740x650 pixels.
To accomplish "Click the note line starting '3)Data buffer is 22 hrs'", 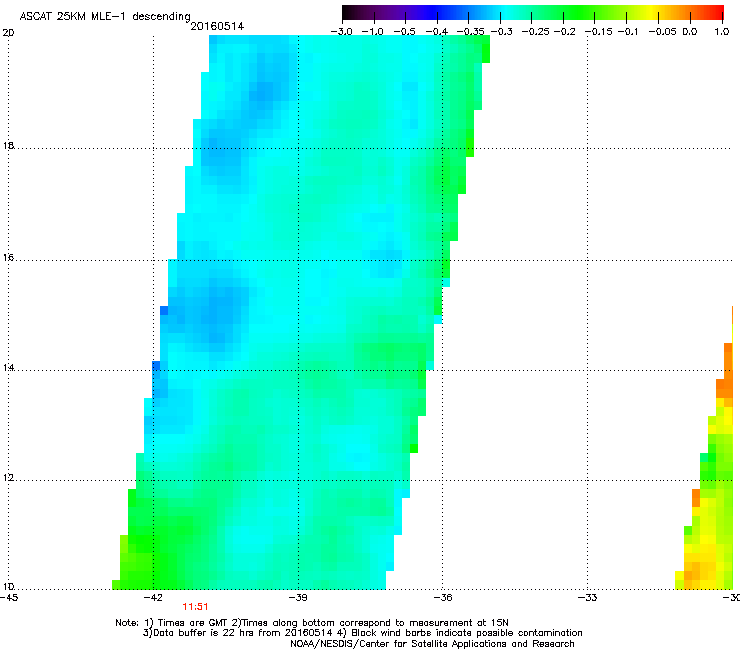I will point(362,633).
